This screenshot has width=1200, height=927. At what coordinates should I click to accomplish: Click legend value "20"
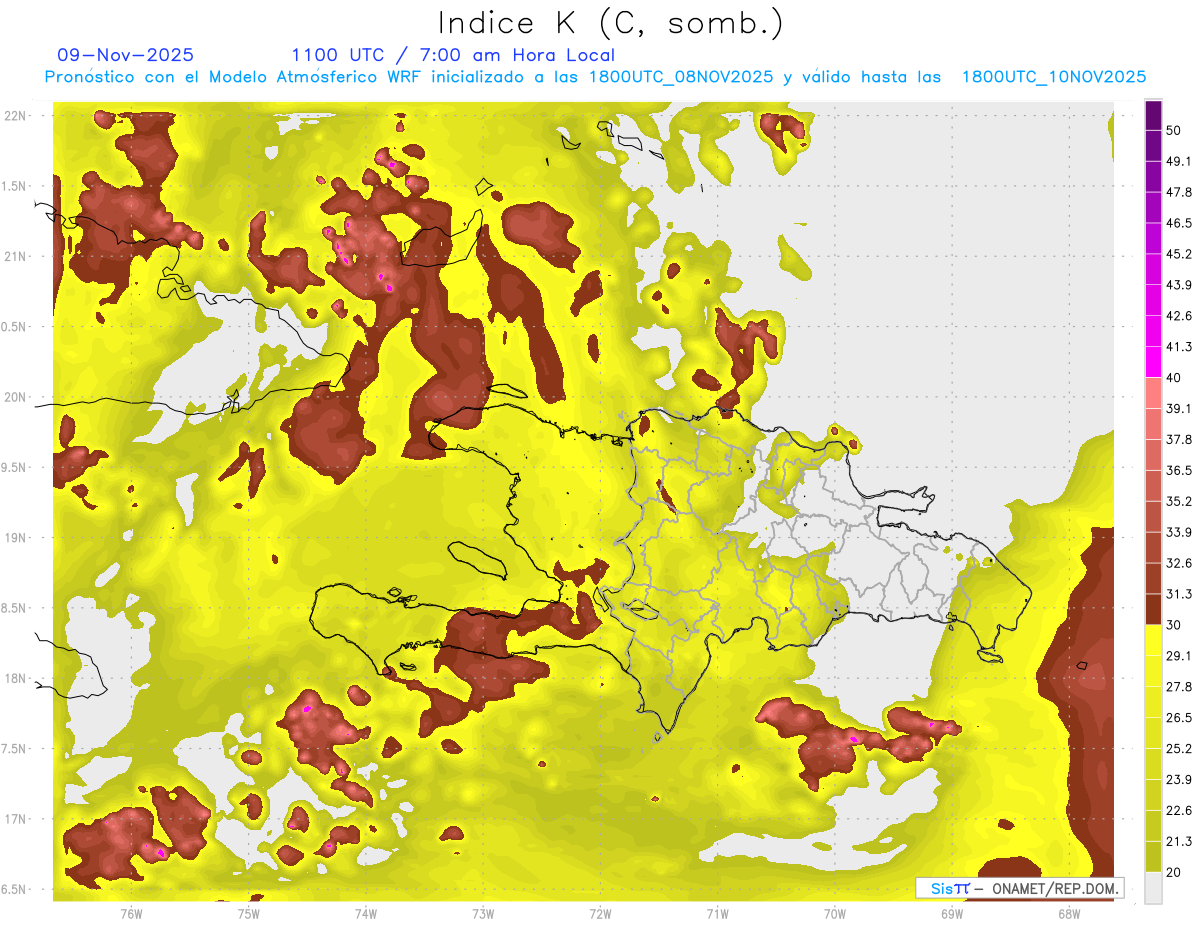[1174, 872]
